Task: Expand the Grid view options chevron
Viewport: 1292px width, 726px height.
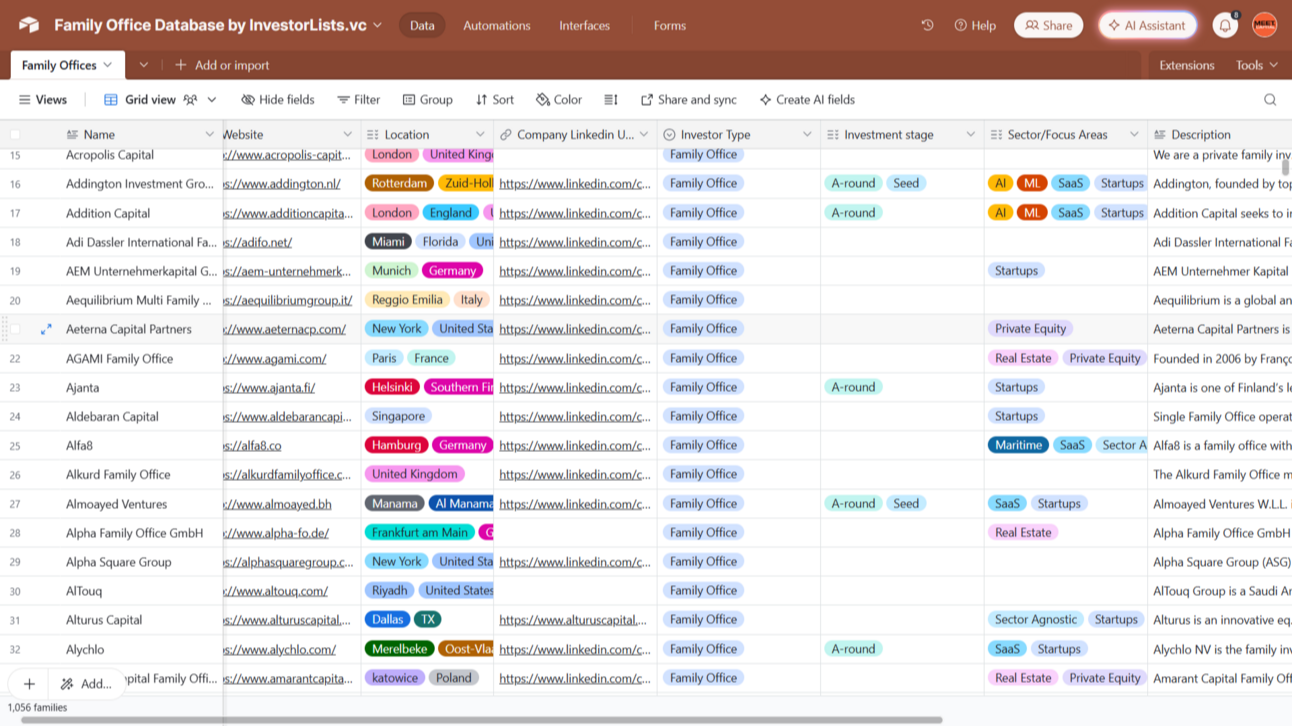Action: coord(212,100)
